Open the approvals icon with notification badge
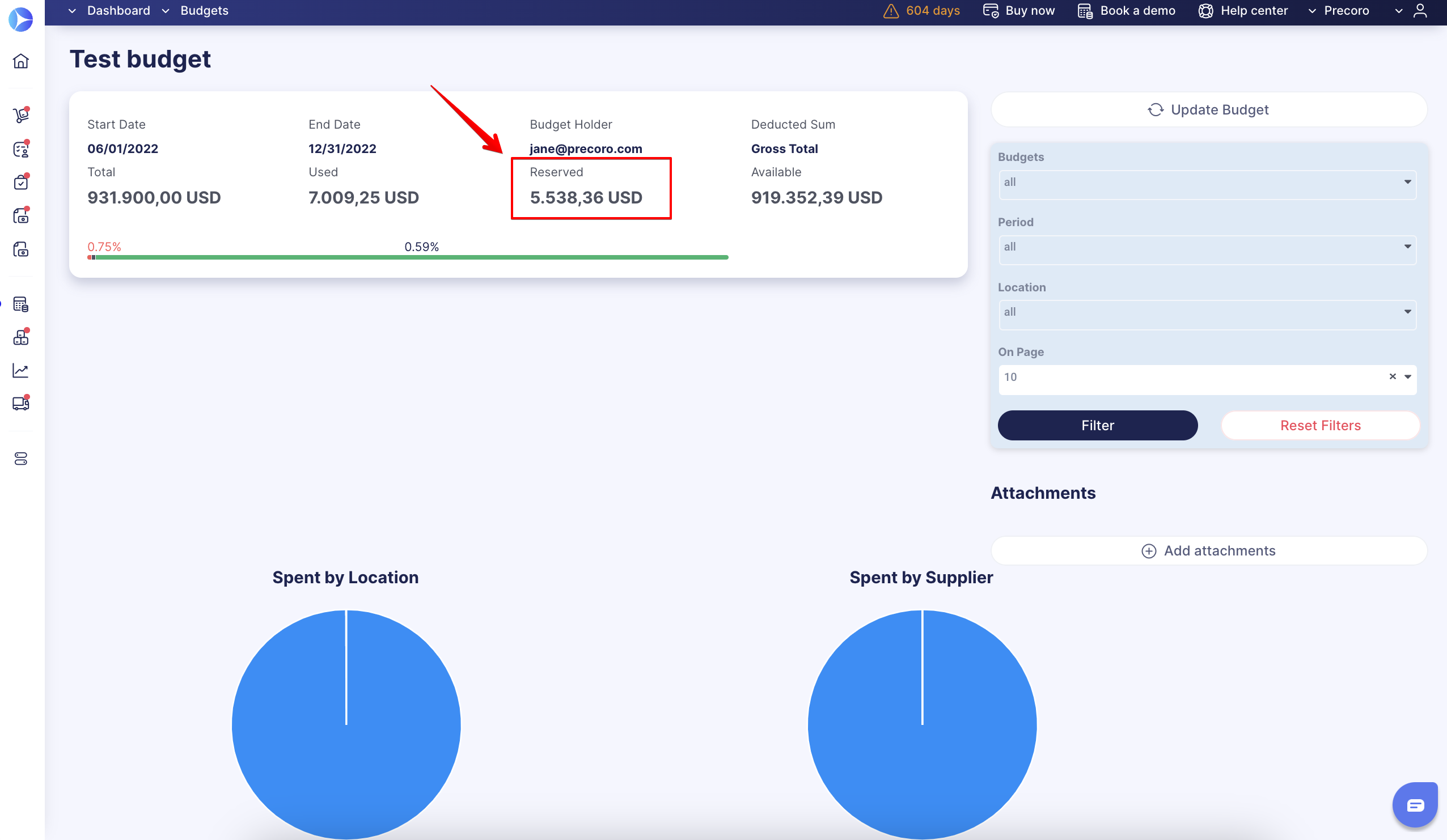1447x840 pixels. pos(20,149)
